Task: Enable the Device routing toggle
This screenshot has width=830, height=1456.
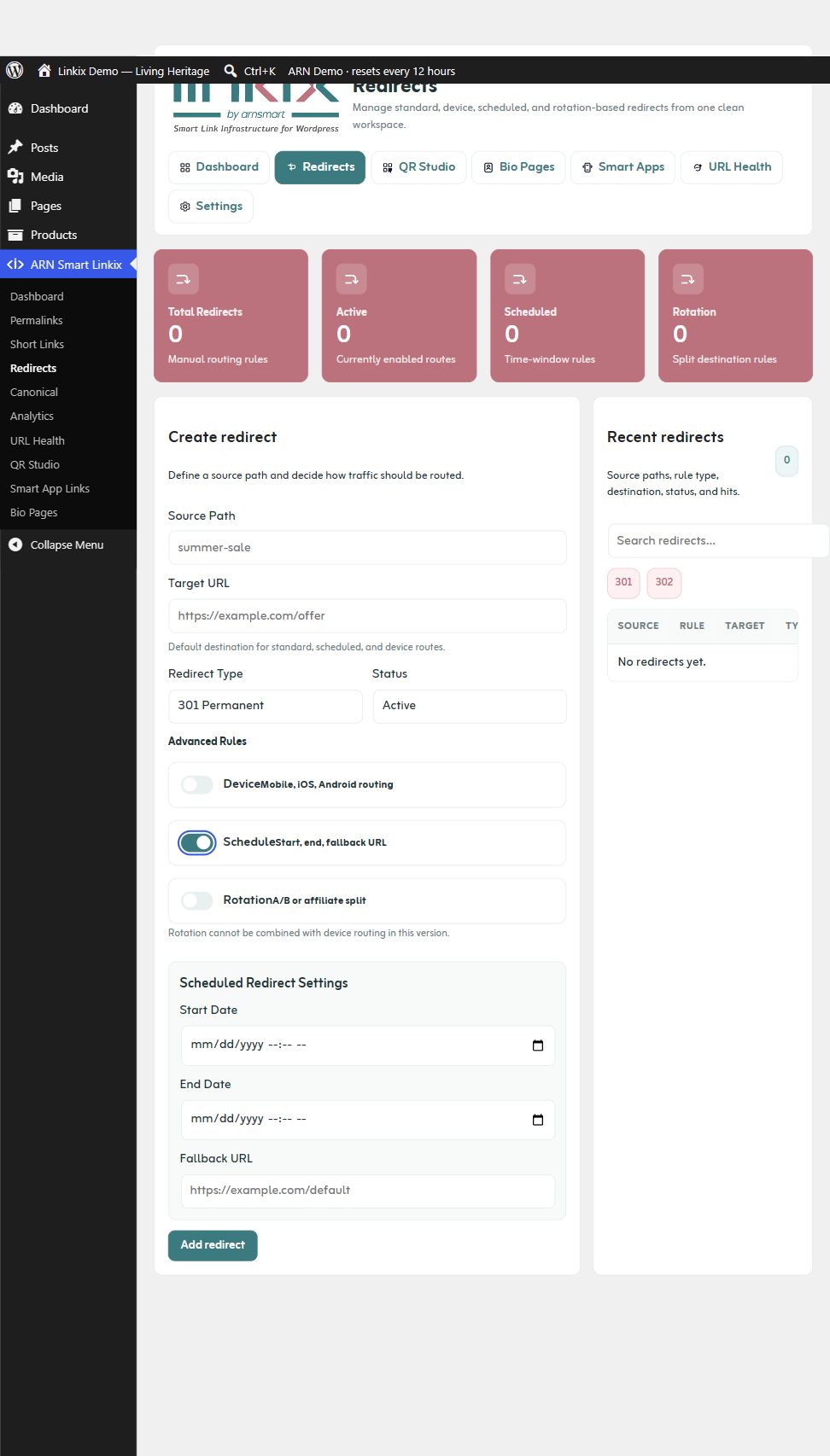Action: point(197,784)
